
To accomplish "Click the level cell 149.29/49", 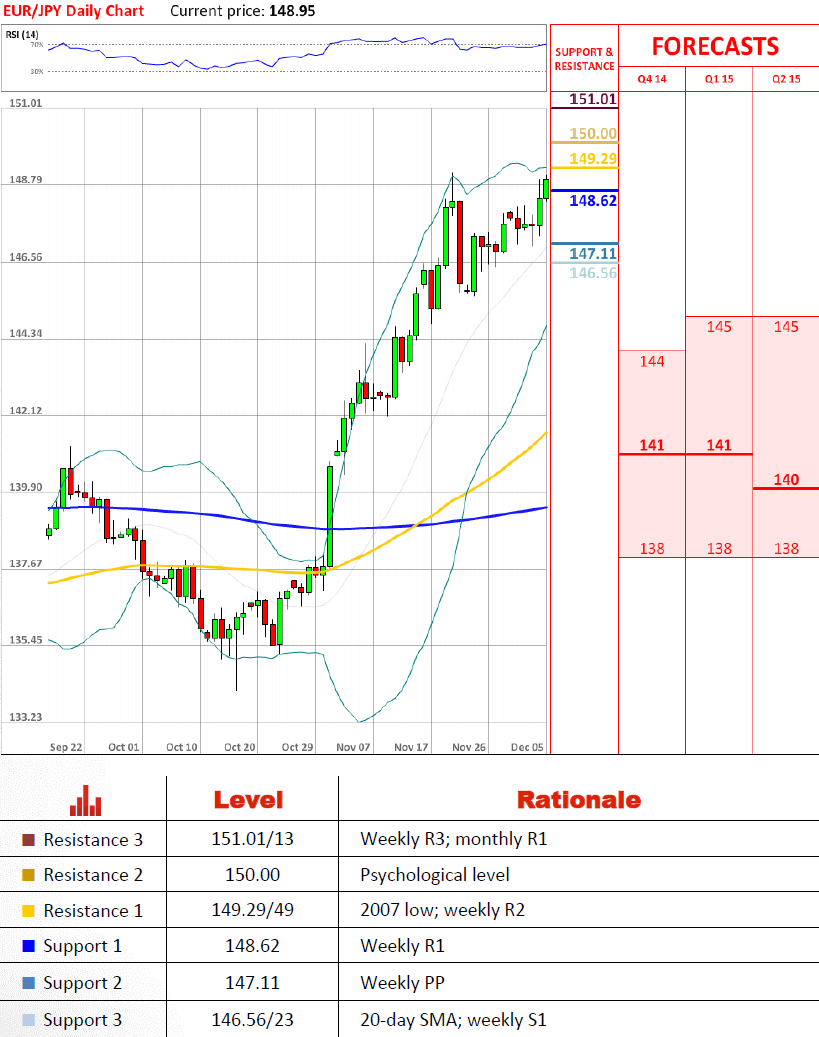I will (x=252, y=910).
